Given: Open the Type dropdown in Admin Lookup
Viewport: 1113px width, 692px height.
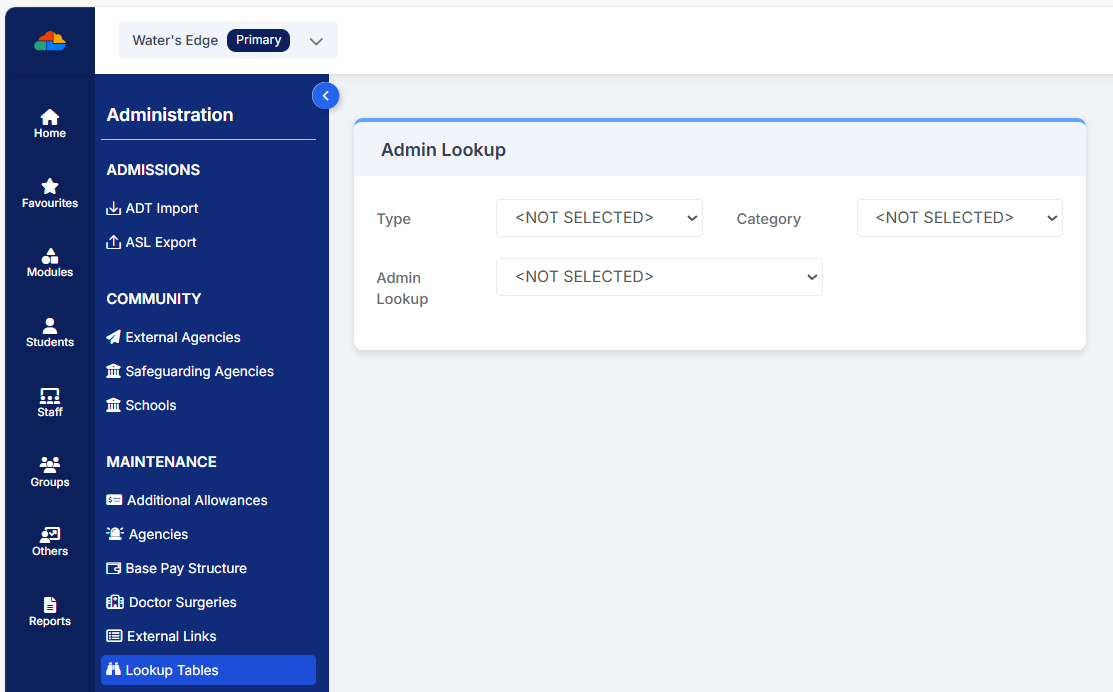Looking at the screenshot, I should point(599,217).
